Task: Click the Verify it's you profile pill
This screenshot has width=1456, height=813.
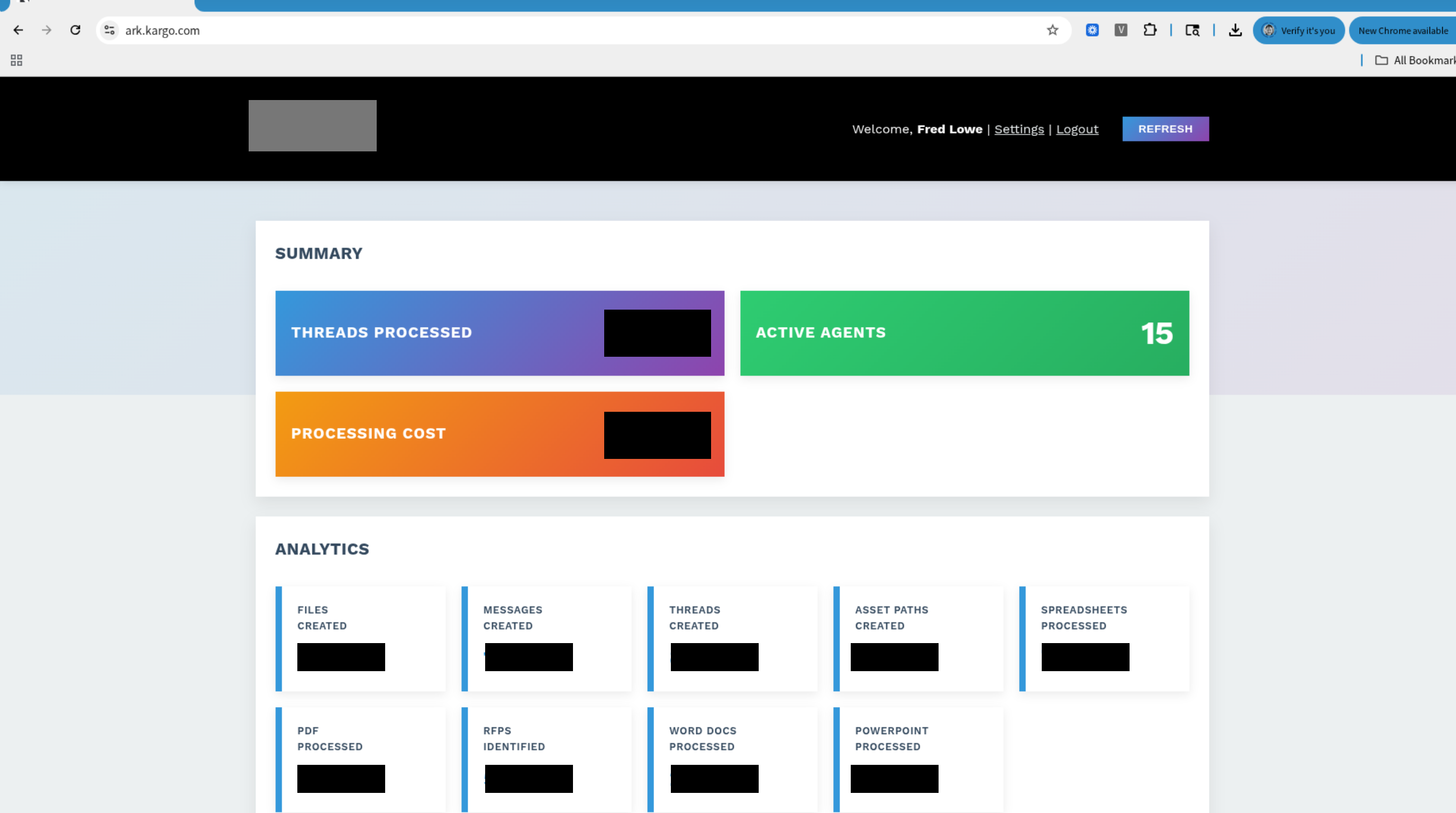Action: (x=1298, y=30)
